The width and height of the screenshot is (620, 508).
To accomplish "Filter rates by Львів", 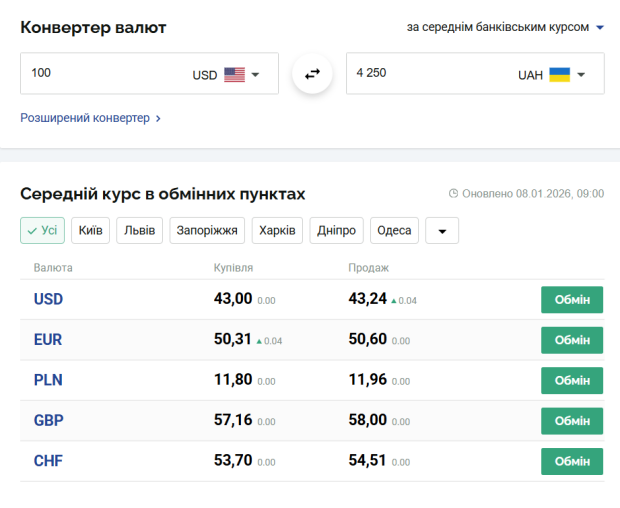I will [139, 230].
